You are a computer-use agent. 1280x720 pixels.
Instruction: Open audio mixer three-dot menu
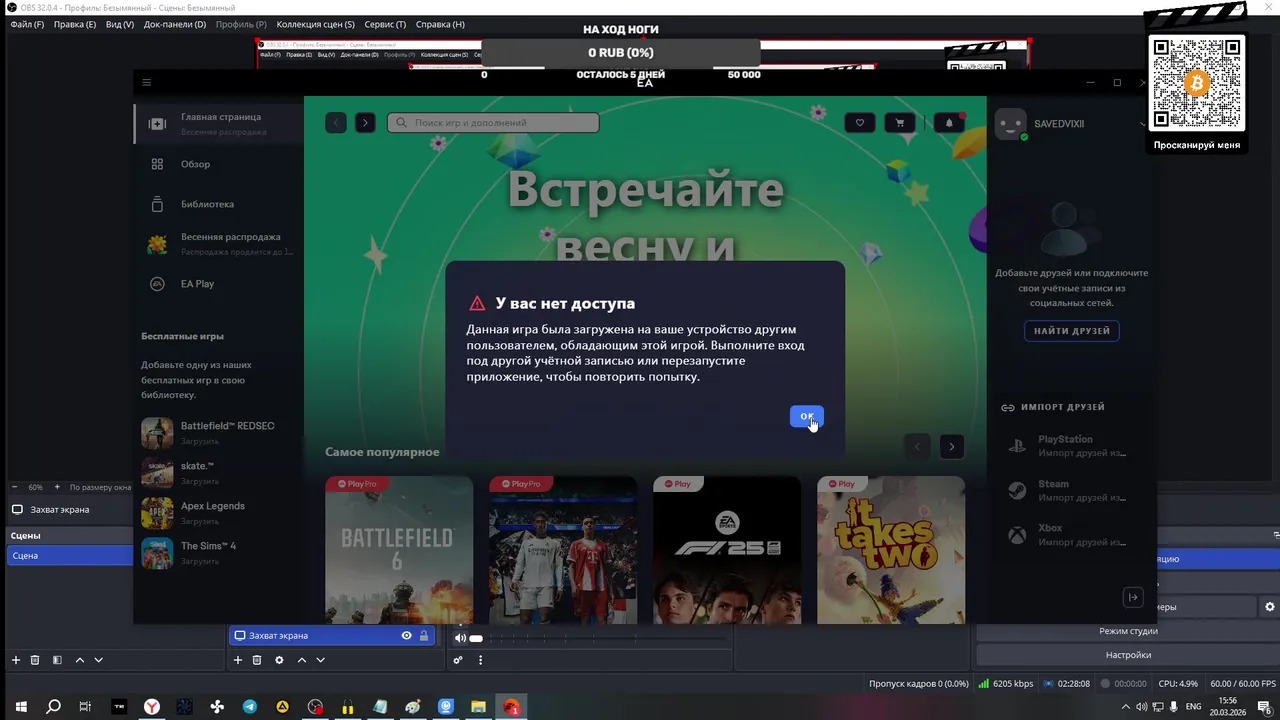pyautogui.click(x=480, y=660)
